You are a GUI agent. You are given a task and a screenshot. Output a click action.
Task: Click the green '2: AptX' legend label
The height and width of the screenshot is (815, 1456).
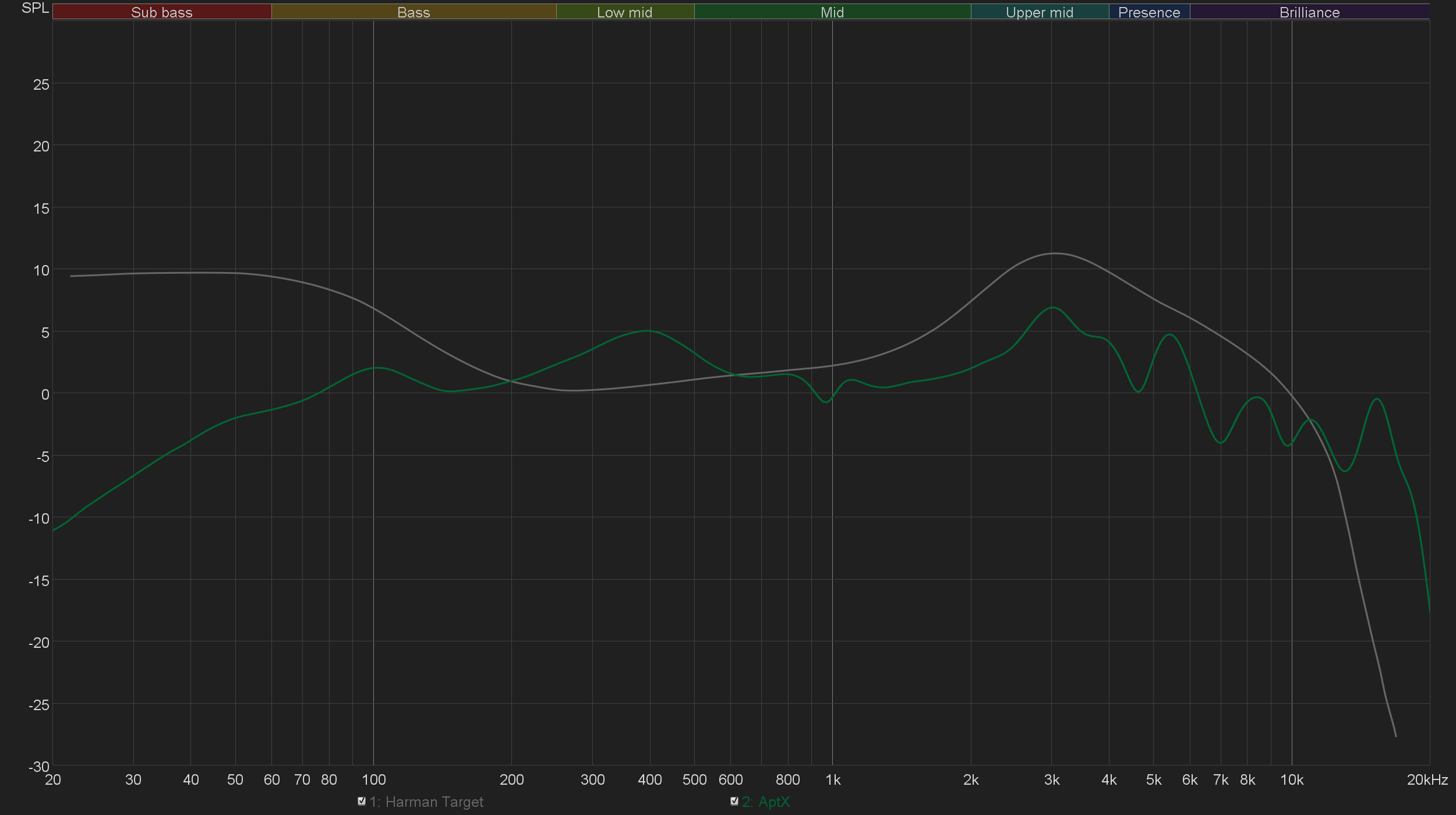pyautogui.click(x=766, y=802)
